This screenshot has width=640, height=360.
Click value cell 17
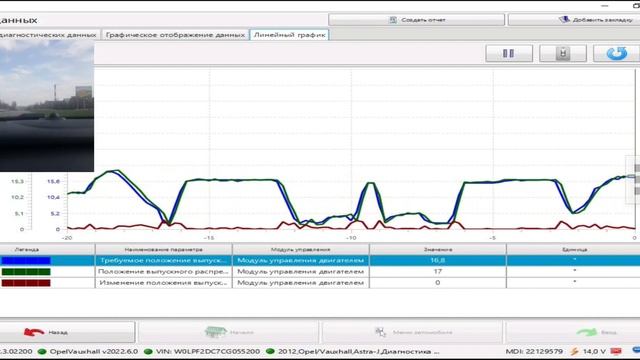[x=438, y=271]
